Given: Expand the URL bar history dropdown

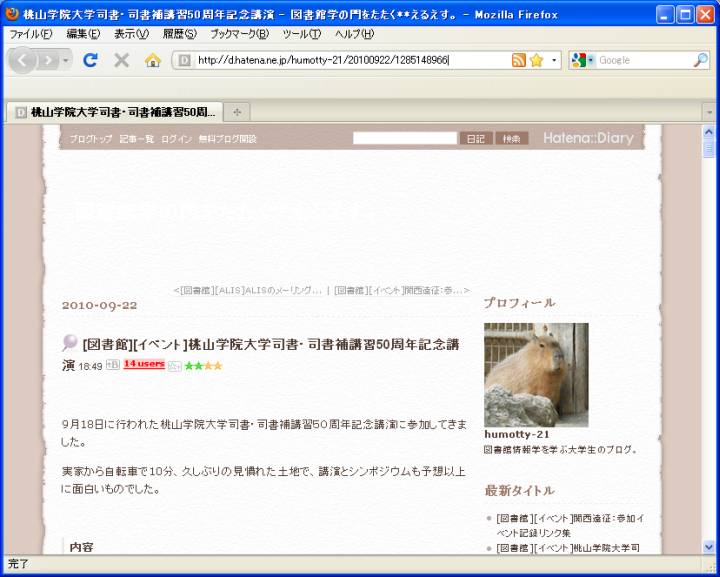Looking at the screenshot, I should tap(555, 60).
